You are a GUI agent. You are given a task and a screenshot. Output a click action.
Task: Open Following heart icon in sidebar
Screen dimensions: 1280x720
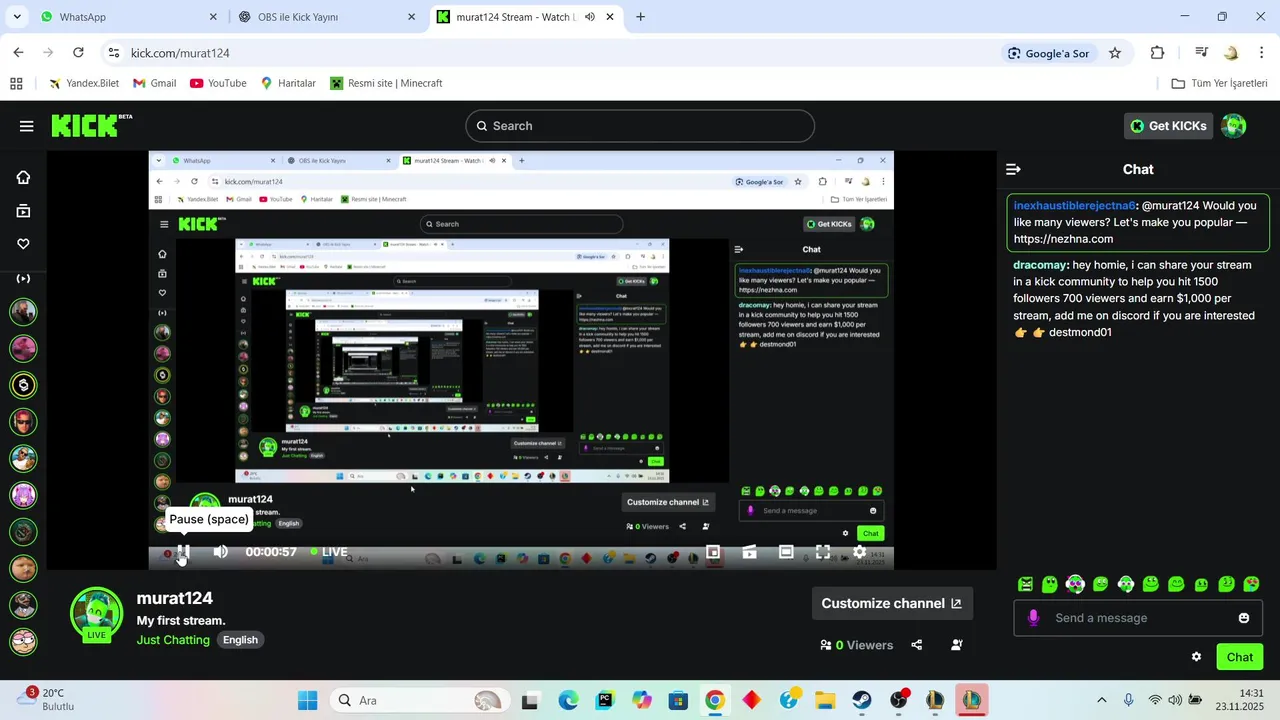(23, 244)
